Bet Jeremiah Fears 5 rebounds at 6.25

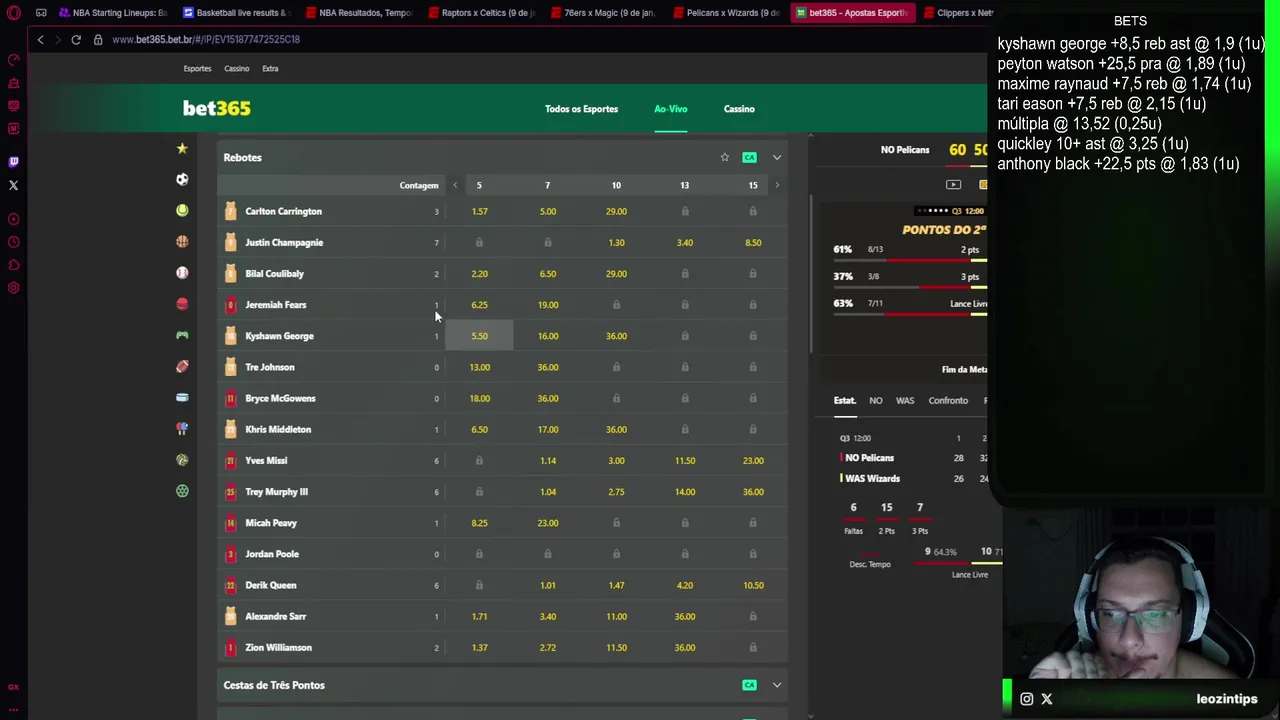479,305
